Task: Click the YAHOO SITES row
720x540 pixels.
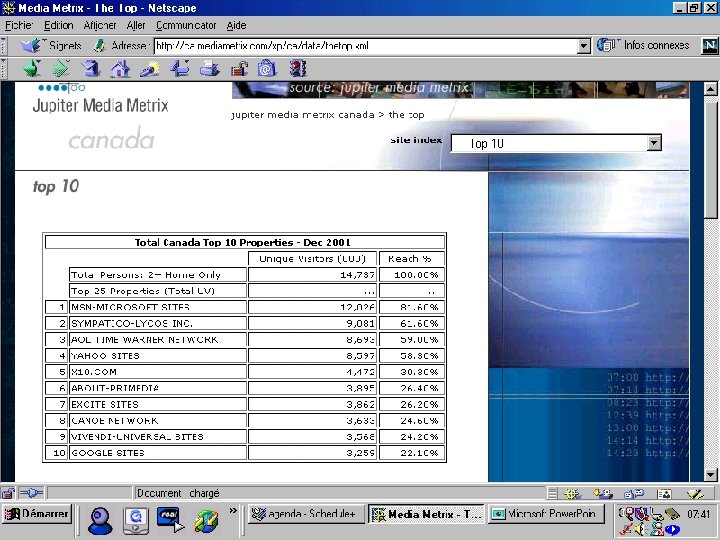Action: [x=245, y=355]
